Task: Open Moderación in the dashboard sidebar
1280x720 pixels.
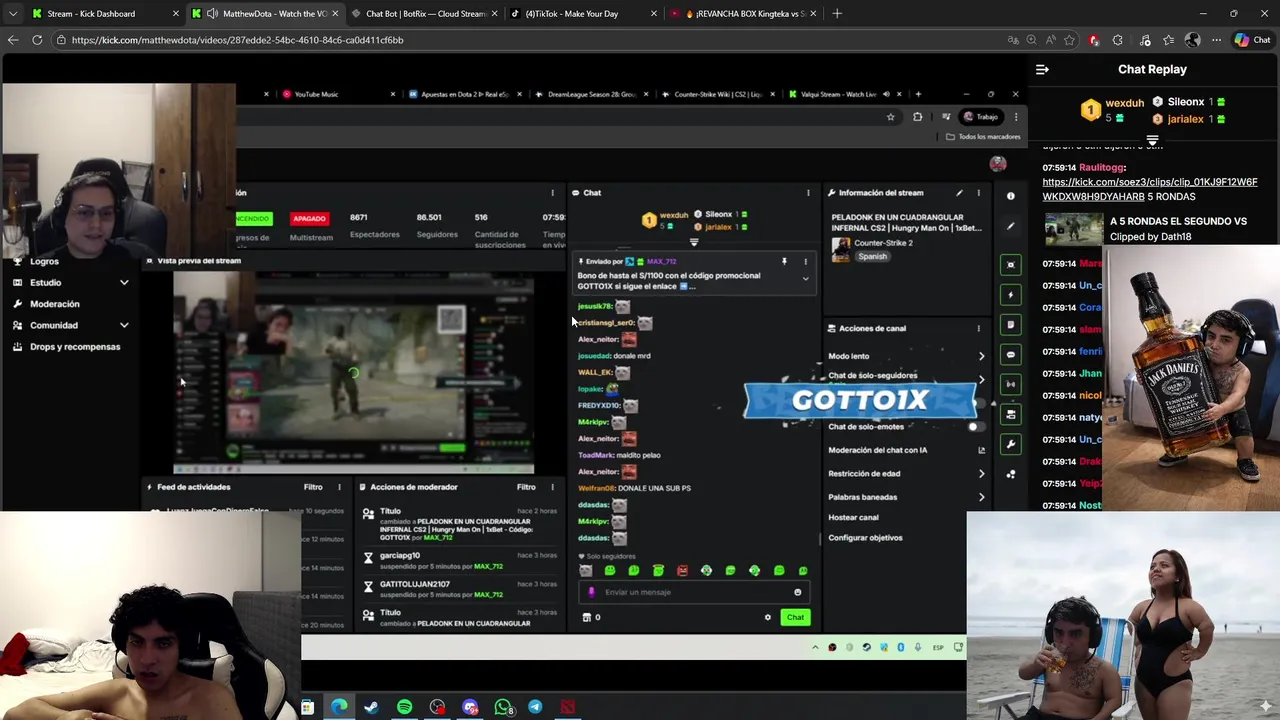Action: pos(55,304)
